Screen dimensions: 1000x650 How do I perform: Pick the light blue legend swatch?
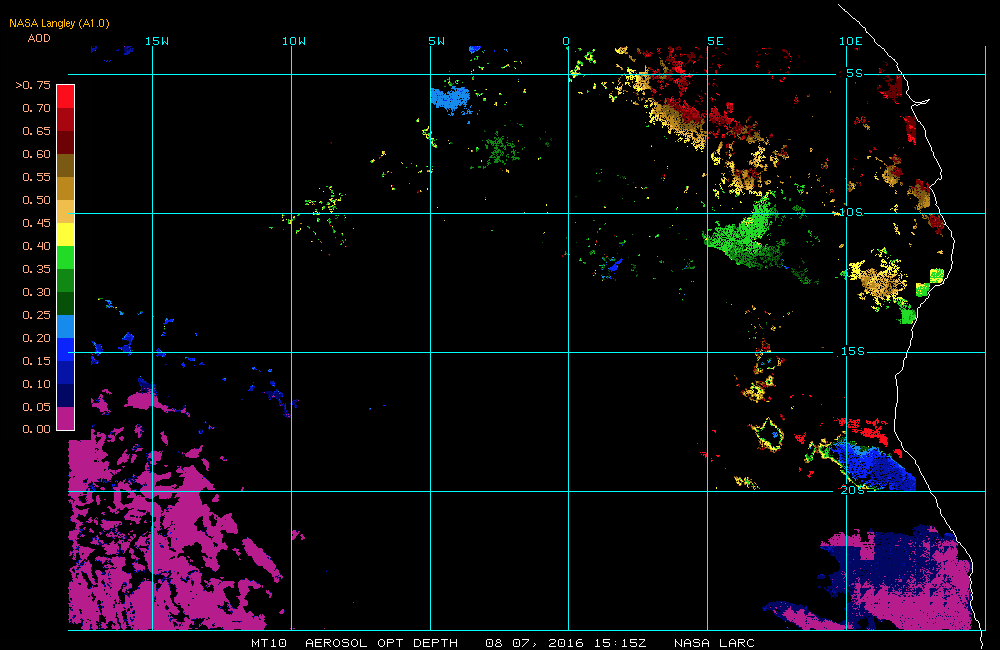(66, 326)
